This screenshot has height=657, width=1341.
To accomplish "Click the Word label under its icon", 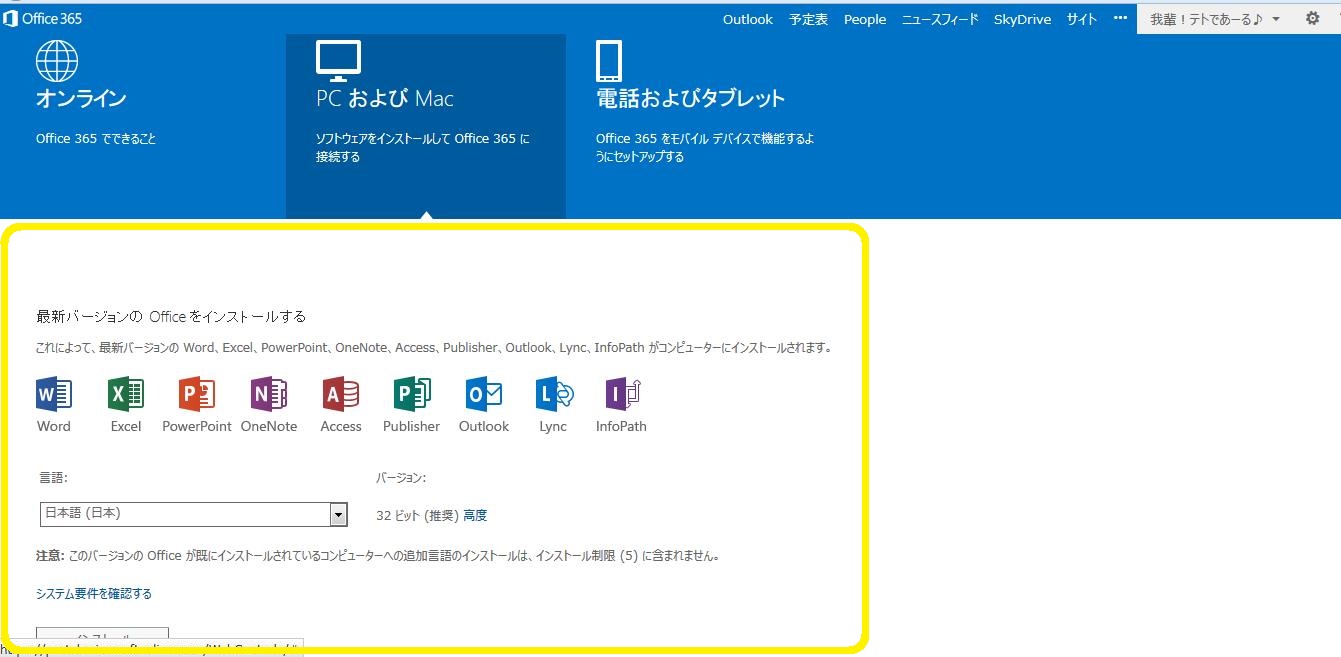I will [54, 426].
